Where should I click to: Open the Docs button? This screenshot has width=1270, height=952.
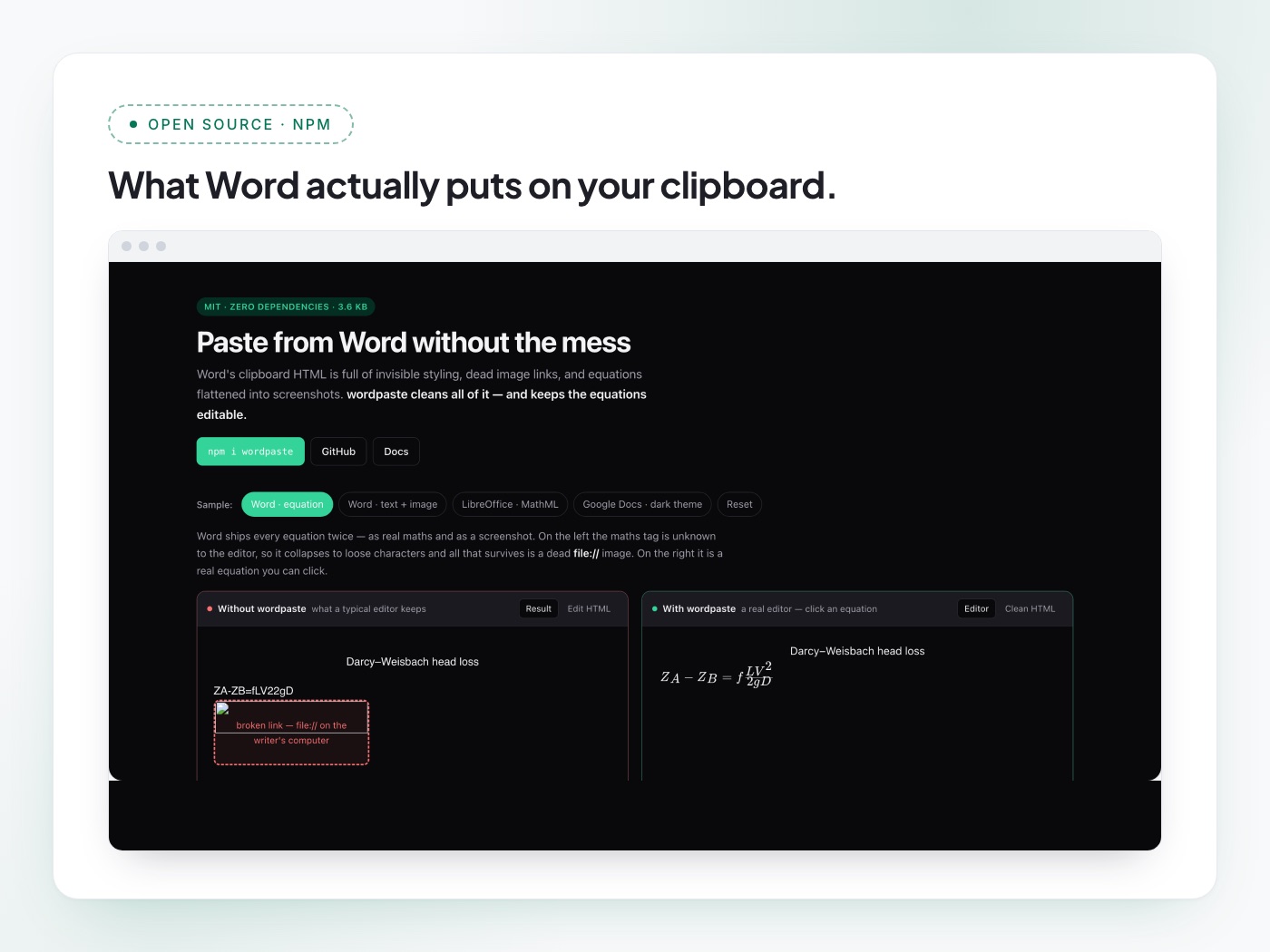(396, 452)
